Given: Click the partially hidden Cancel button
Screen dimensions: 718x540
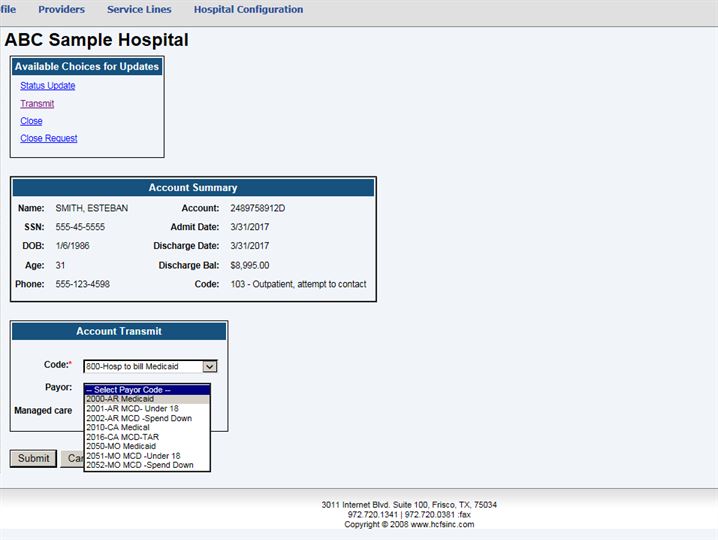Looking at the screenshot, I should pos(71,459).
